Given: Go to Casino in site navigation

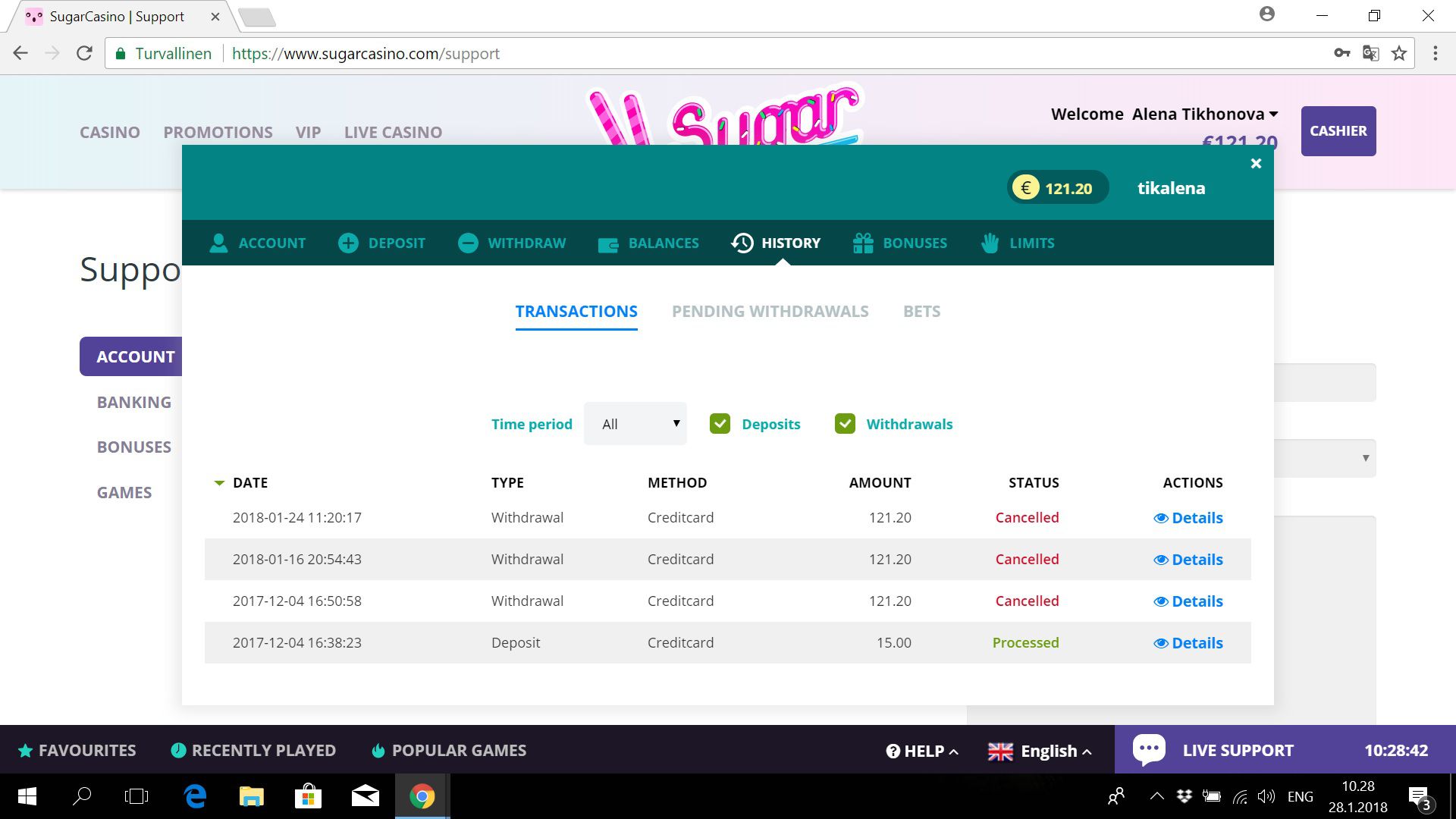Looking at the screenshot, I should (x=110, y=132).
